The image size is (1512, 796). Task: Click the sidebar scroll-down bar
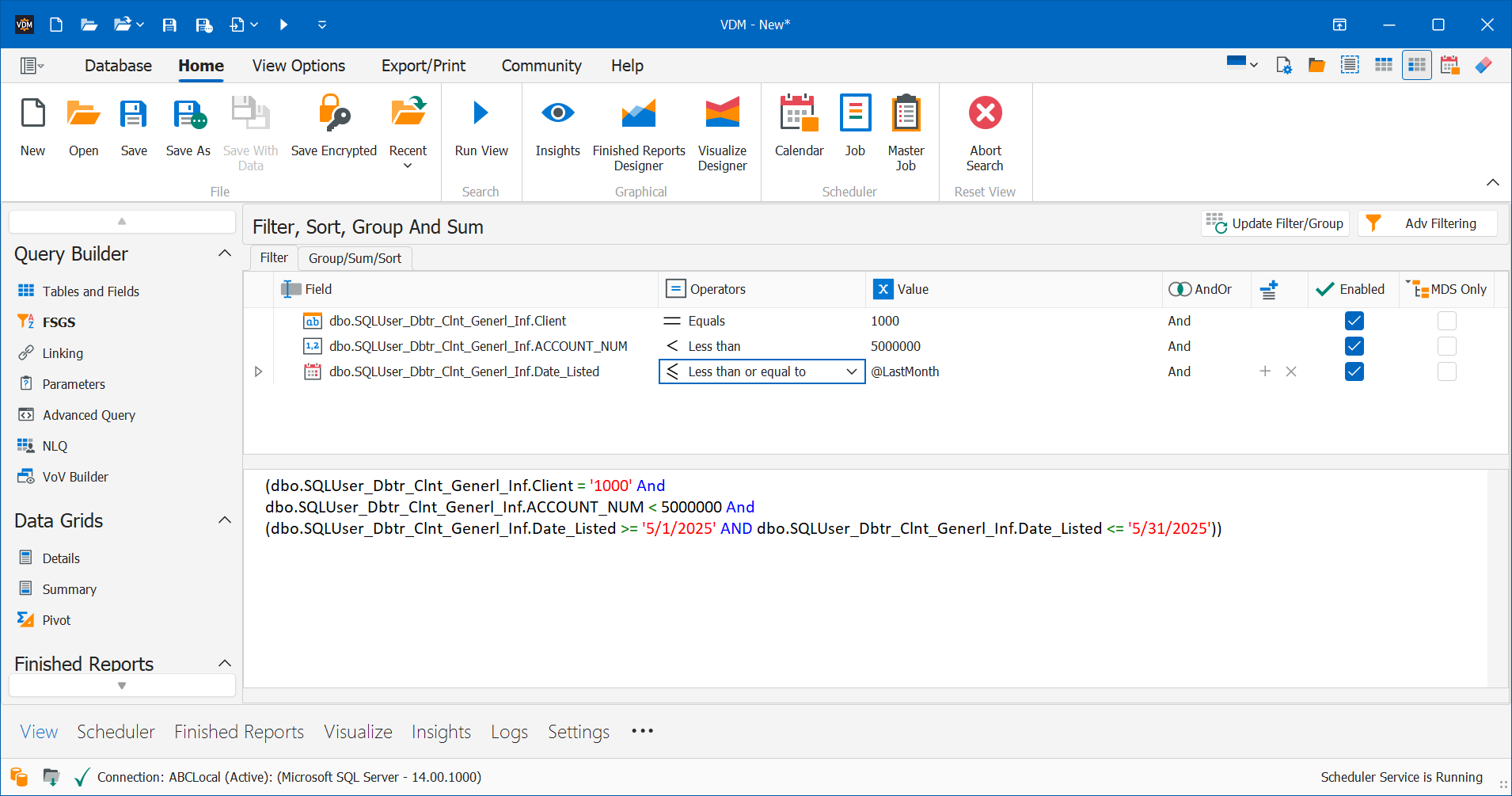pos(122,686)
